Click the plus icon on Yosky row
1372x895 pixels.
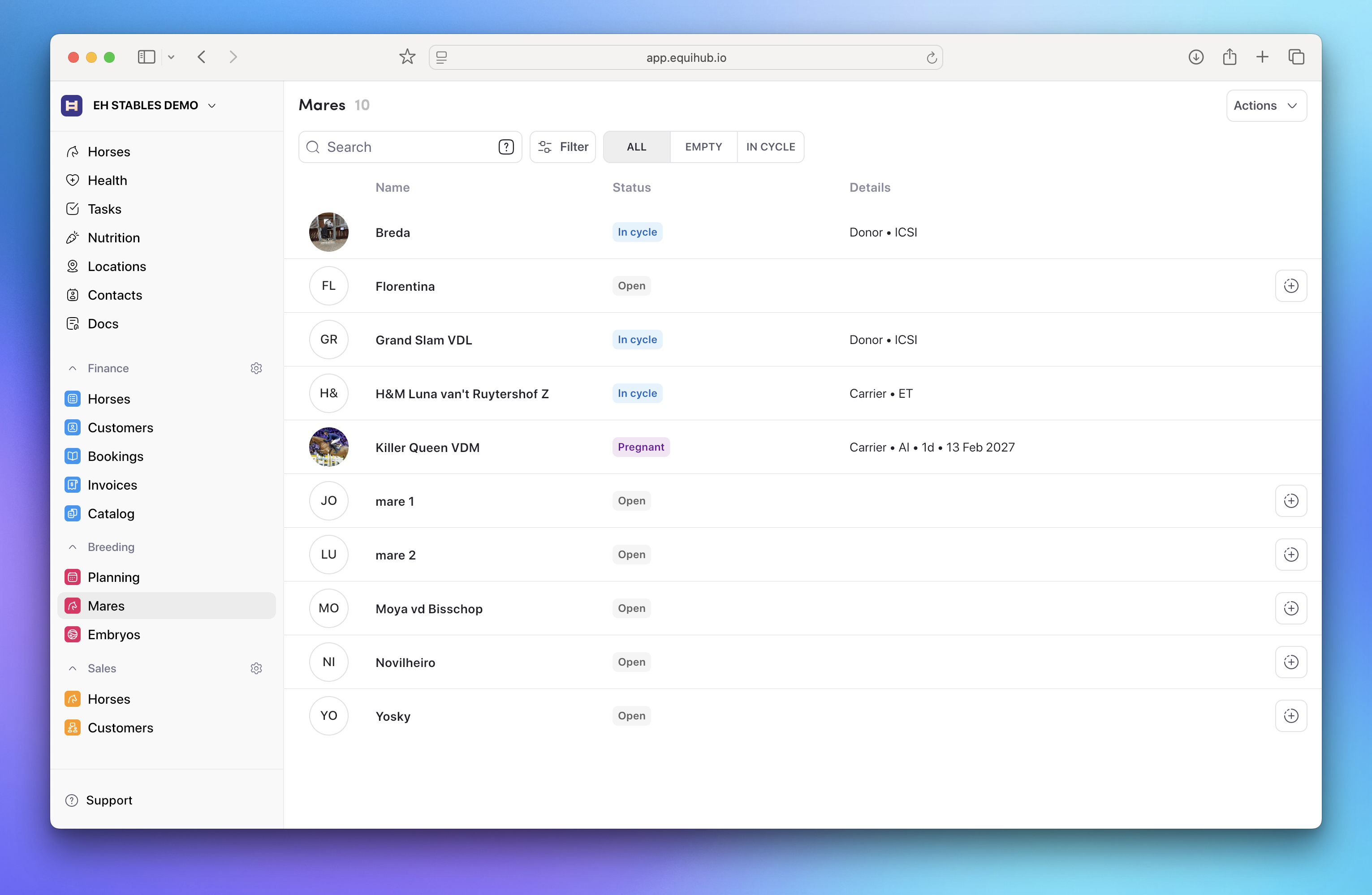click(x=1290, y=716)
